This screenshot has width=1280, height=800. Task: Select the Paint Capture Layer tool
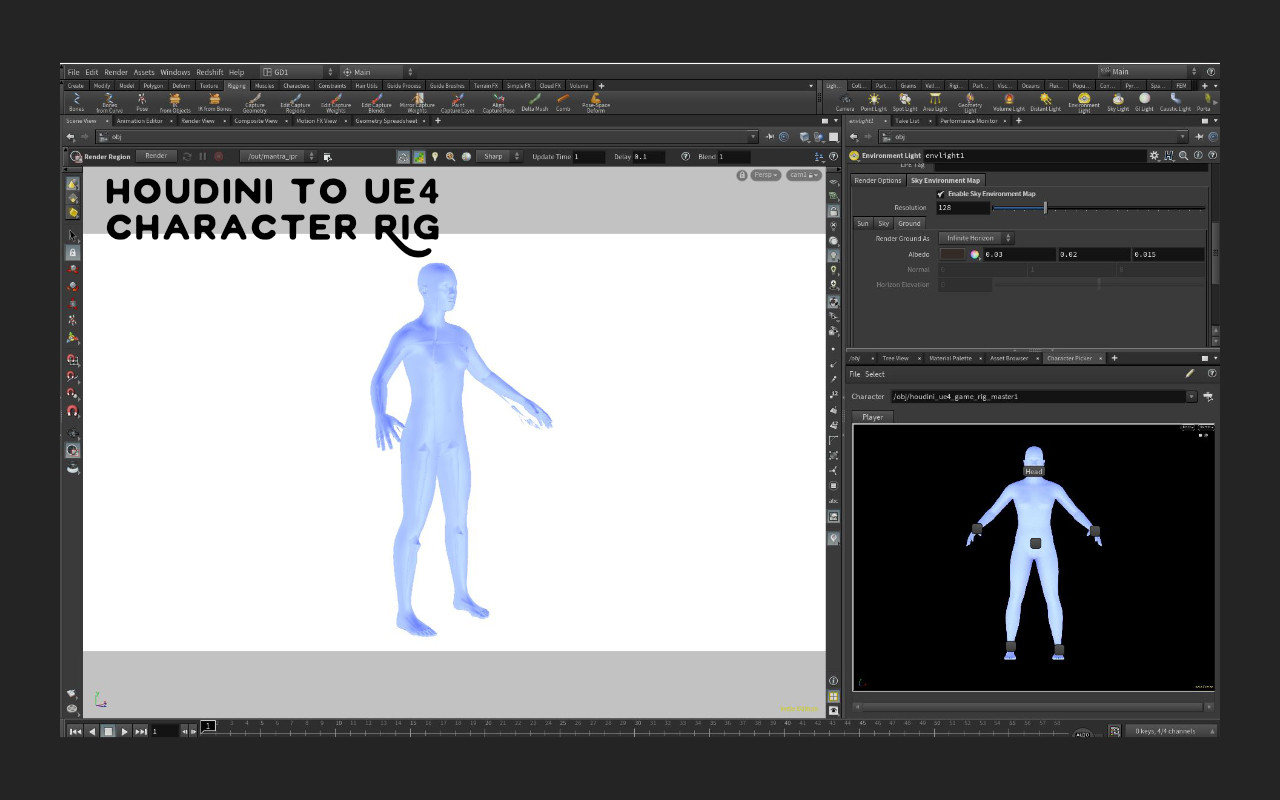(x=458, y=102)
